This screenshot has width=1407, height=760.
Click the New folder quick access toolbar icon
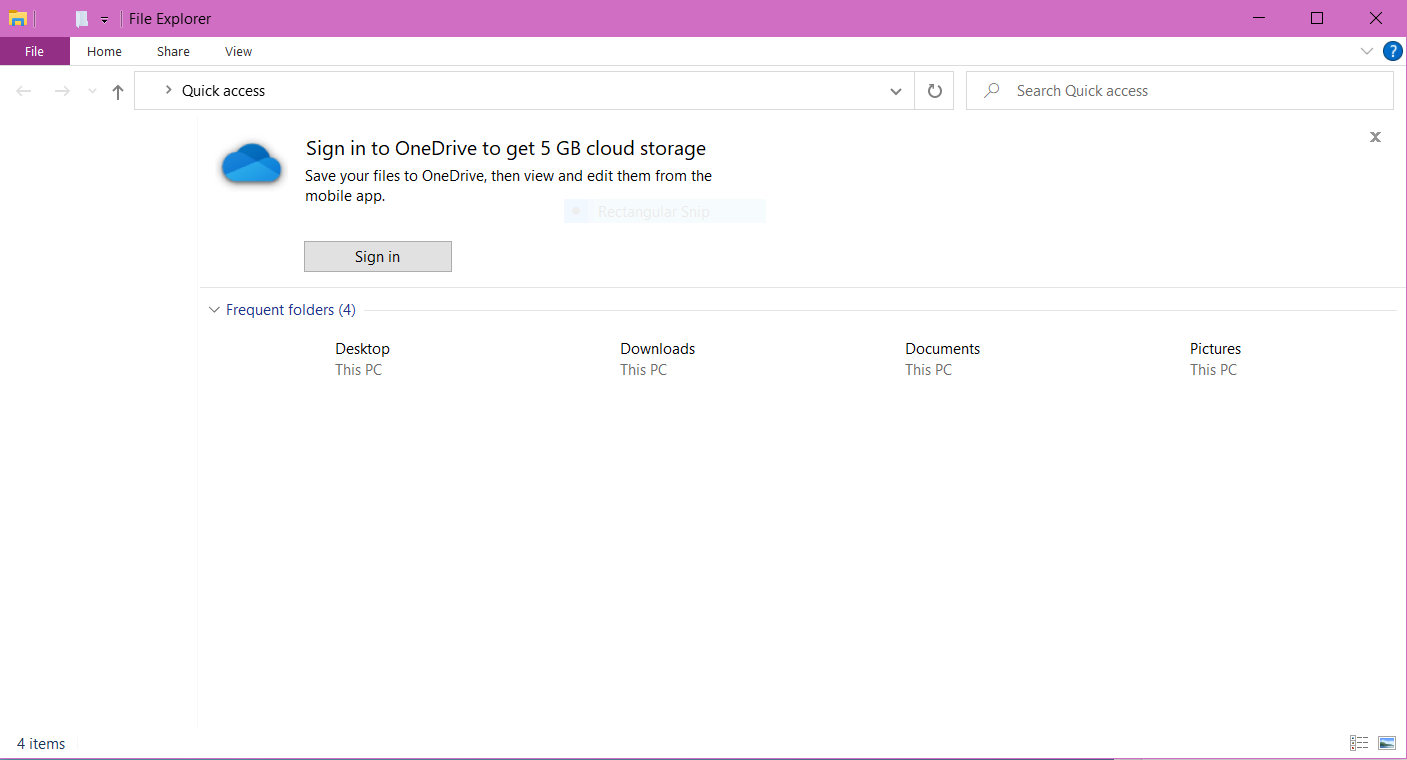pos(82,19)
